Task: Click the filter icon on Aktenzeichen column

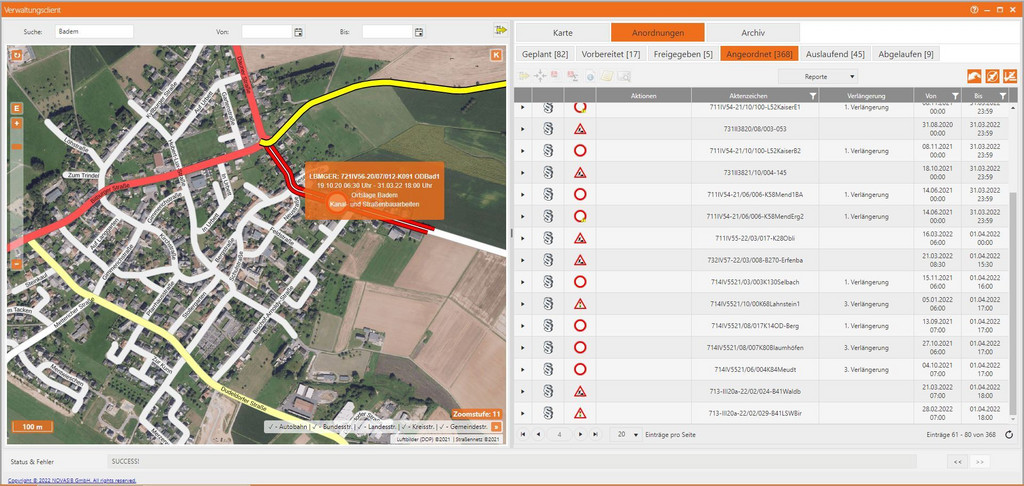Action: click(812, 96)
